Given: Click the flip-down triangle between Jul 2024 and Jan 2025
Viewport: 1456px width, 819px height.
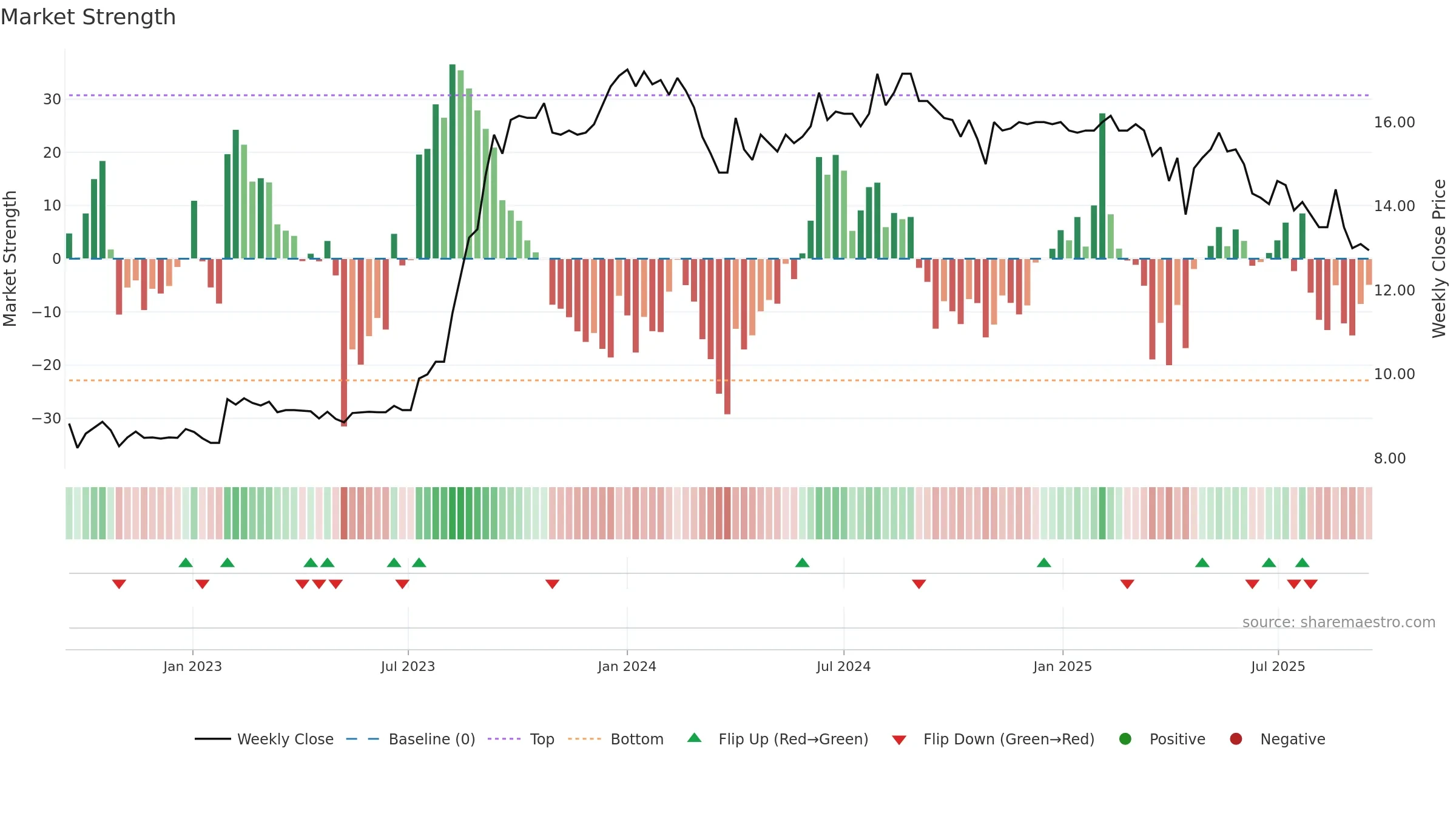Looking at the screenshot, I should 919,584.
